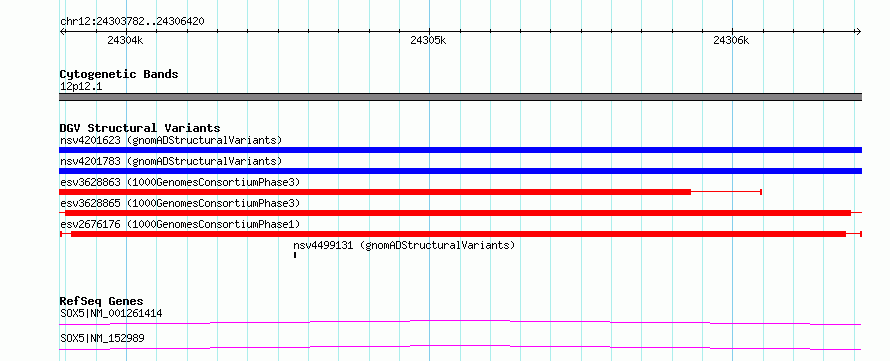Select the red esv3628865 variant bar
Screen dimensions: 890x361
click(x=460, y=213)
